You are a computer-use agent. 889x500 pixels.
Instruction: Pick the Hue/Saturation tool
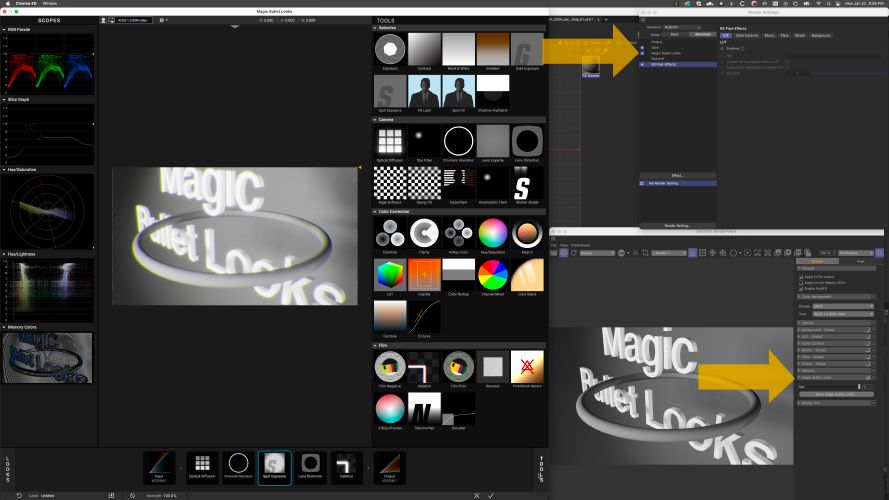493,232
